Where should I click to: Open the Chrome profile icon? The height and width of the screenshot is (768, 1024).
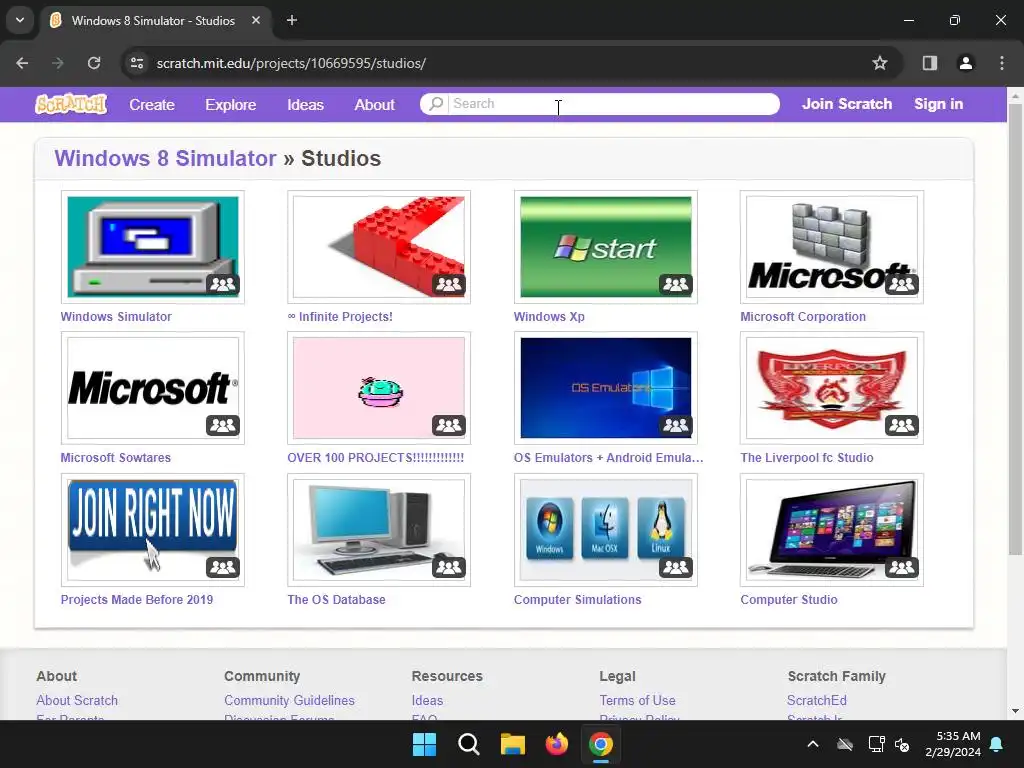965,63
